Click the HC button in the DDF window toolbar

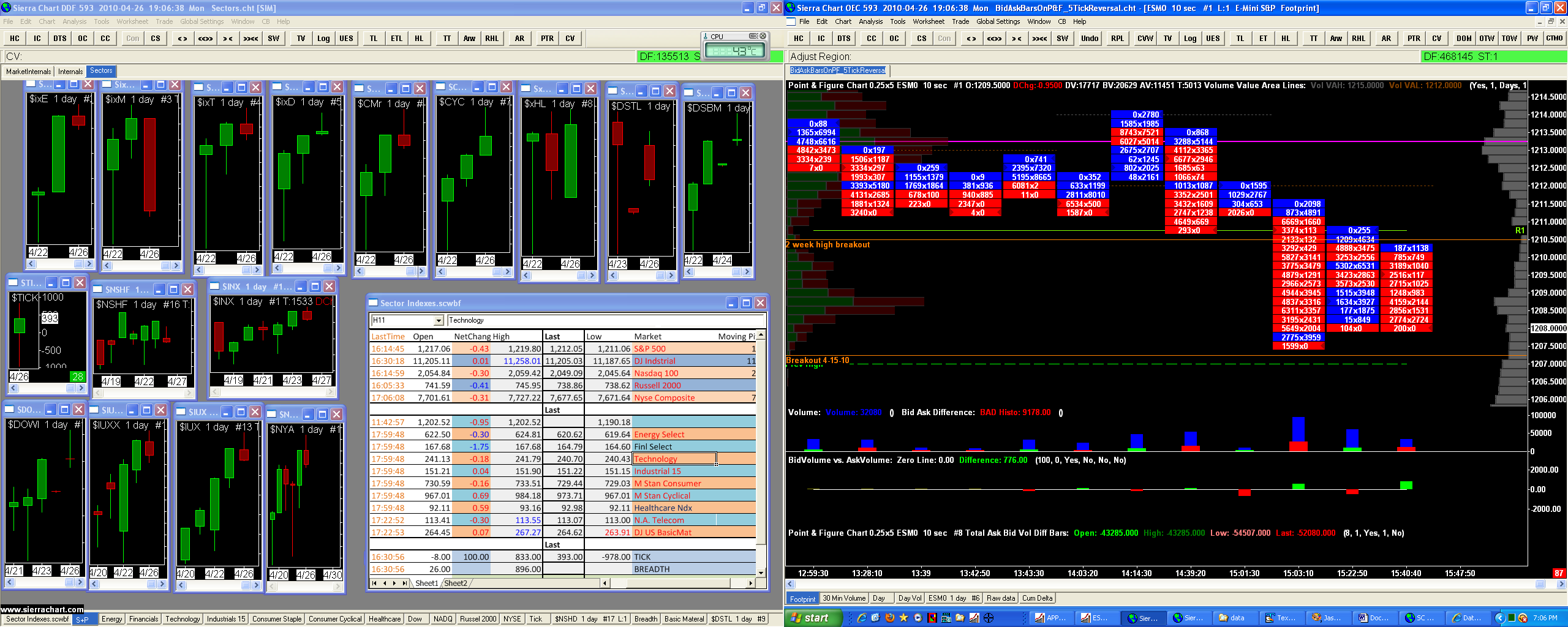pos(15,38)
